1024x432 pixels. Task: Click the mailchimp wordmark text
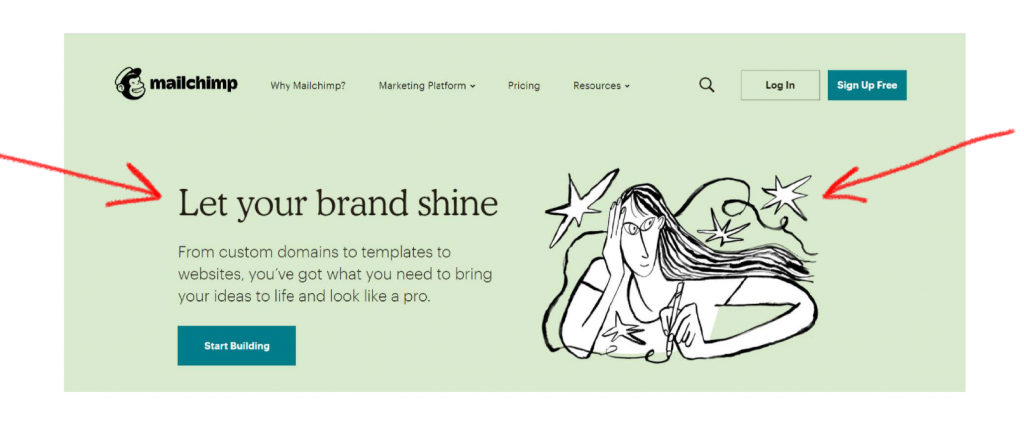click(193, 84)
